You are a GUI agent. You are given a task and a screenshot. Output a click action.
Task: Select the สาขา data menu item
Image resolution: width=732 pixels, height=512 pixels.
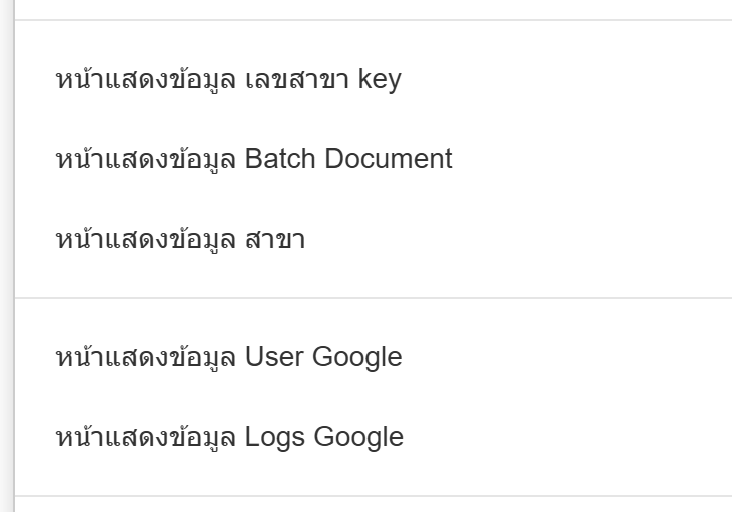click(180, 239)
